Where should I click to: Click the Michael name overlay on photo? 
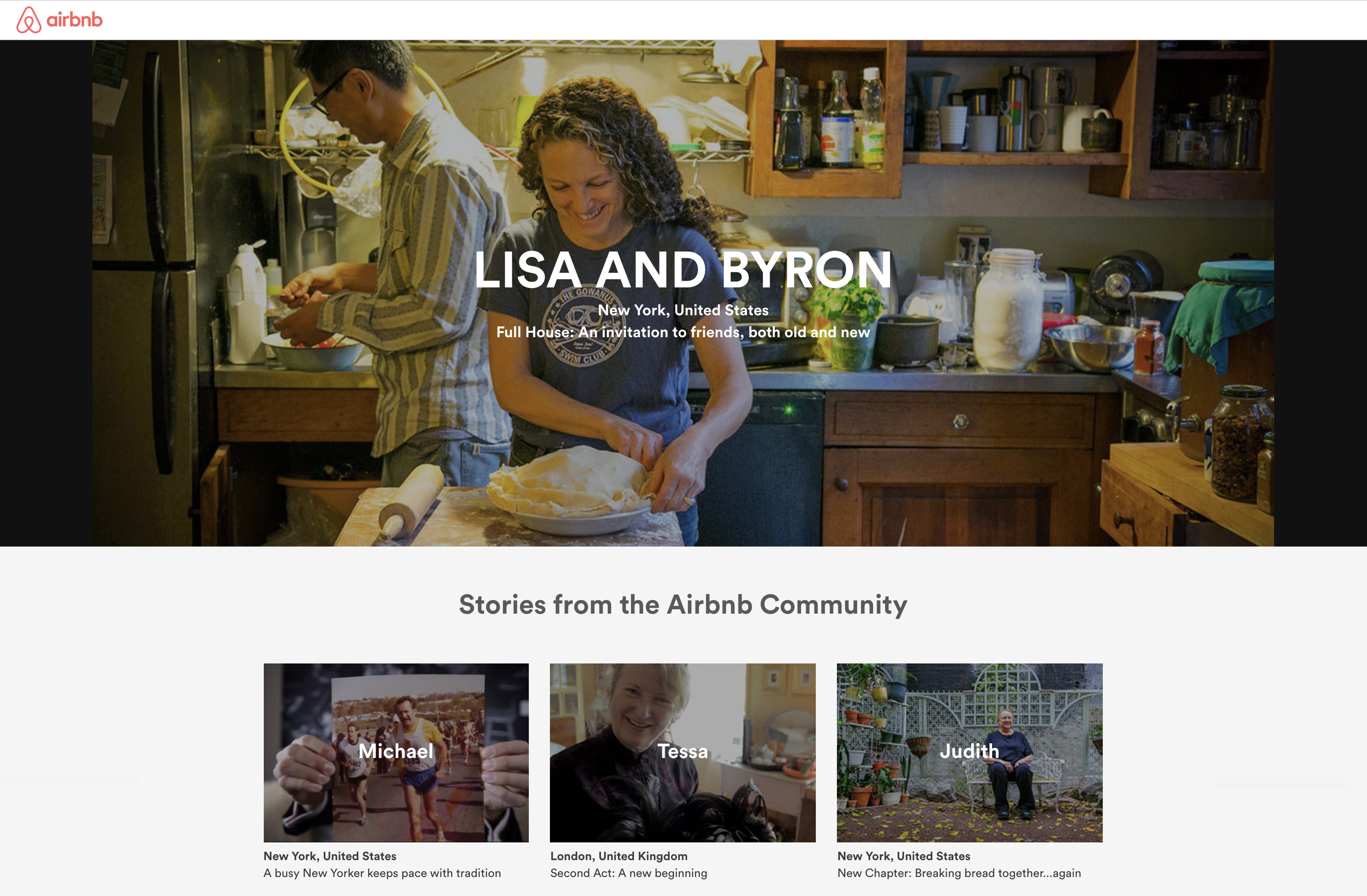click(396, 751)
